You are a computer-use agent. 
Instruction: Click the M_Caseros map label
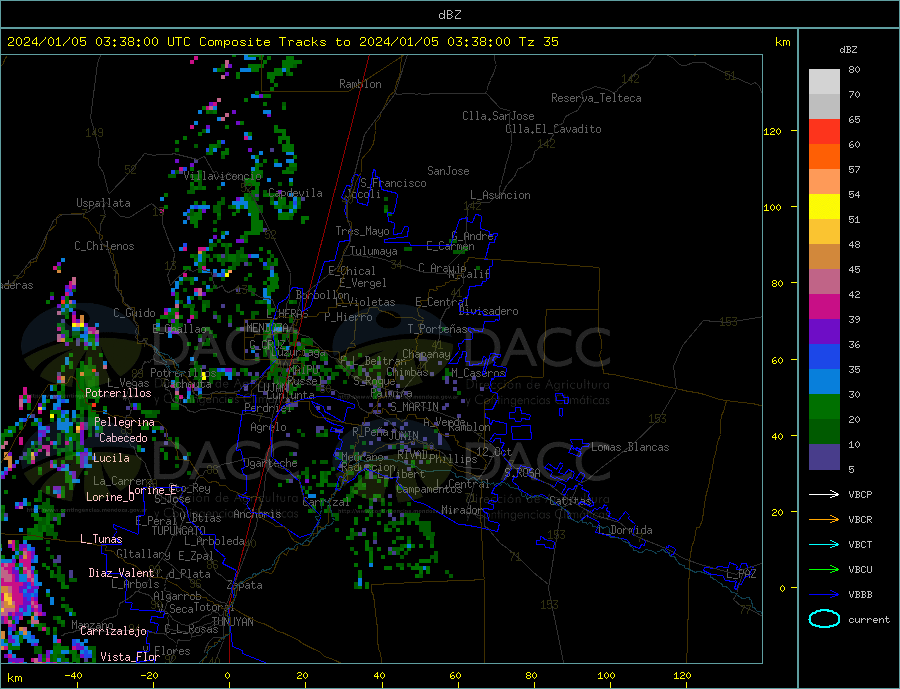coord(478,373)
